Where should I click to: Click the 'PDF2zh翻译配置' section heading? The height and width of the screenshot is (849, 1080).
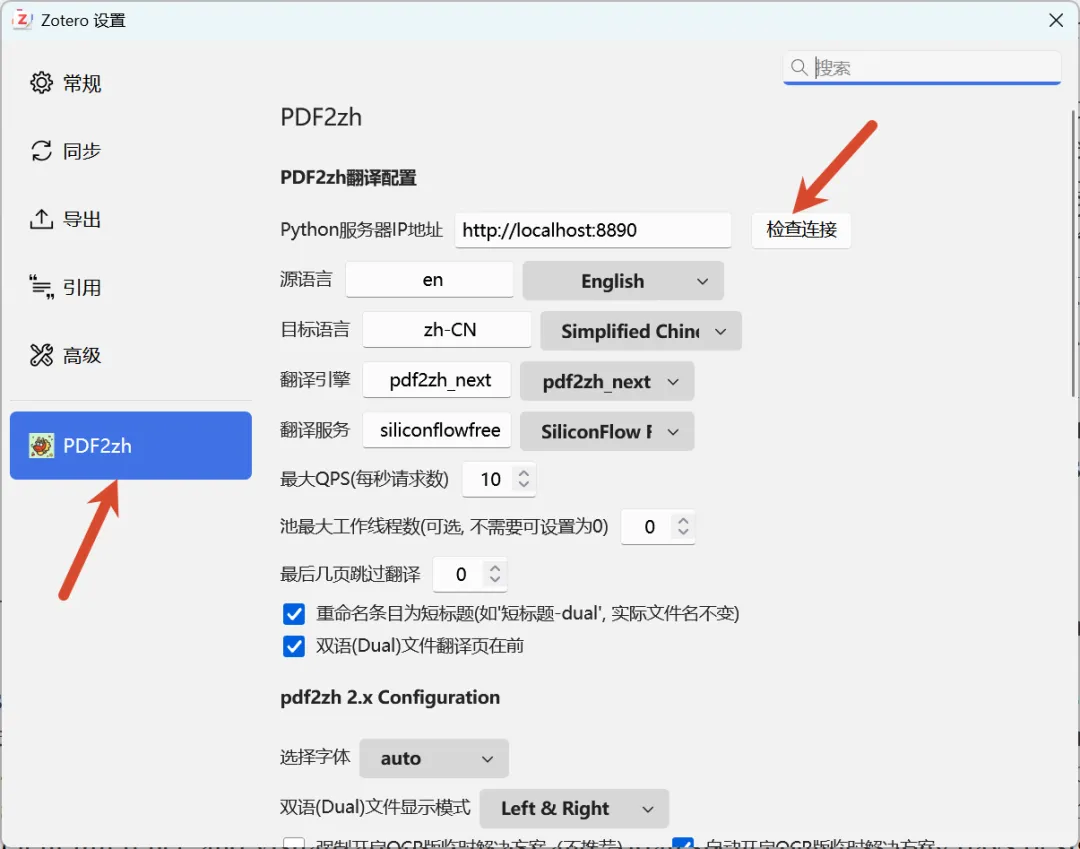coord(348,178)
